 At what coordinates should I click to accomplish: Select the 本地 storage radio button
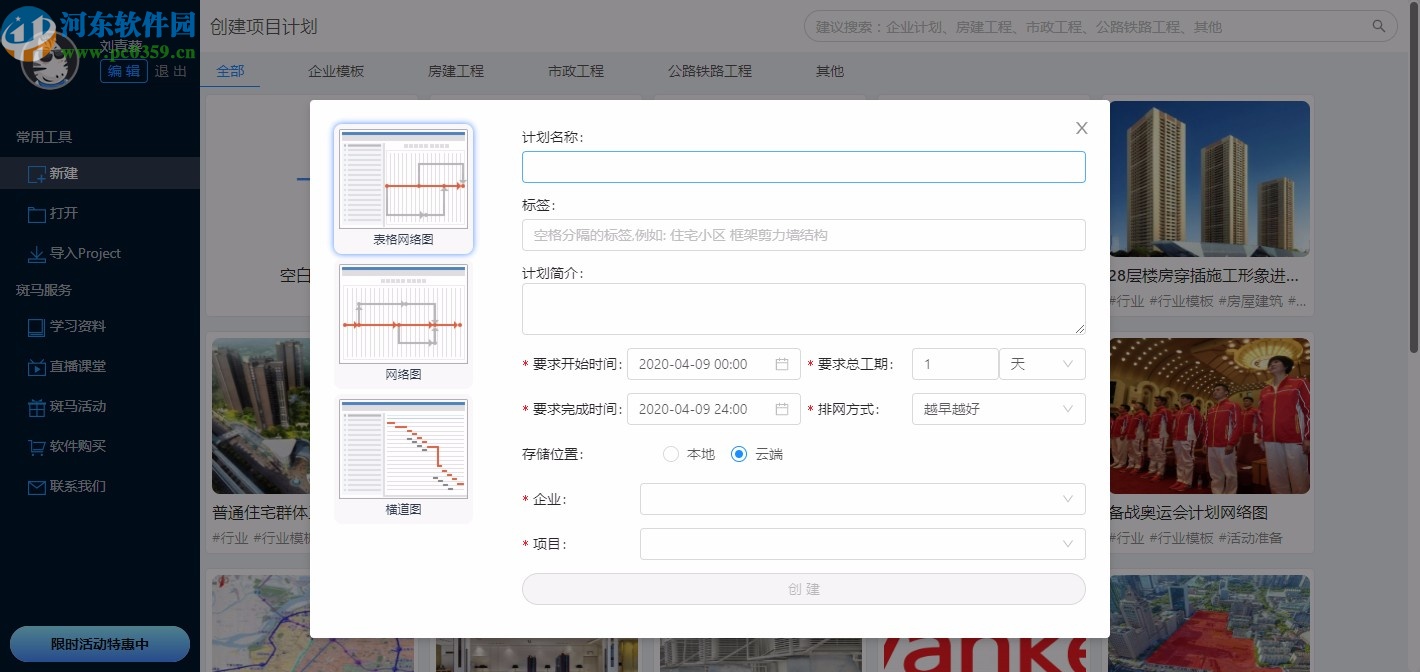coord(670,453)
